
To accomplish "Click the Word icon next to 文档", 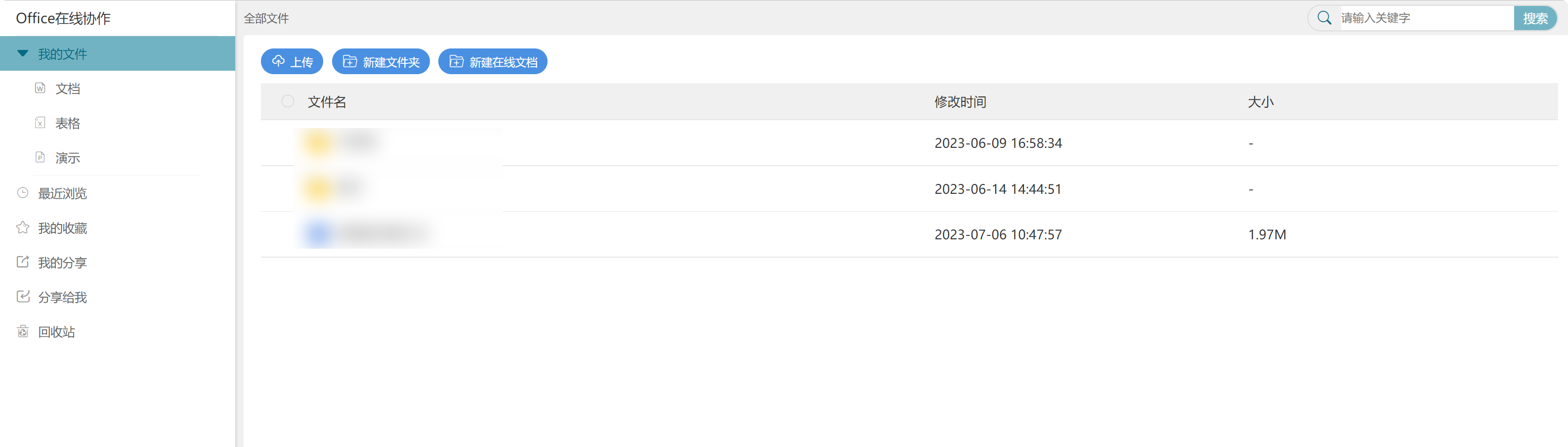I will tap(40, 89).
